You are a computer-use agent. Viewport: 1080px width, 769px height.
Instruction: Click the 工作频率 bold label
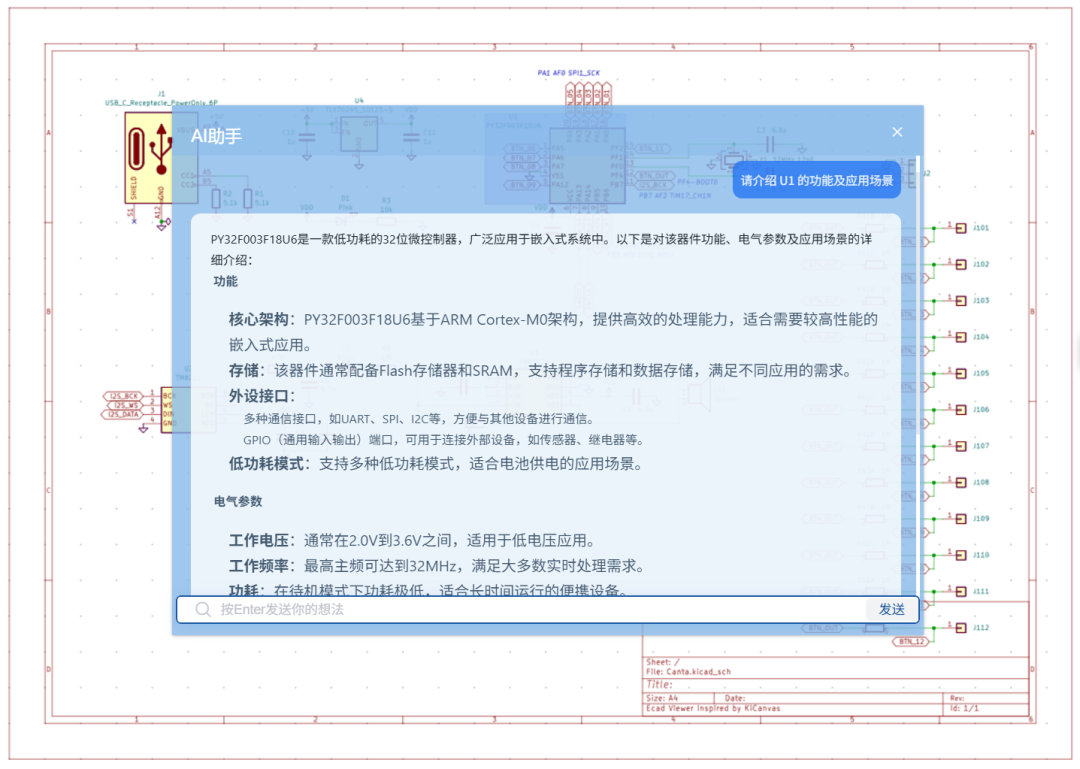(x=258, y=566)
